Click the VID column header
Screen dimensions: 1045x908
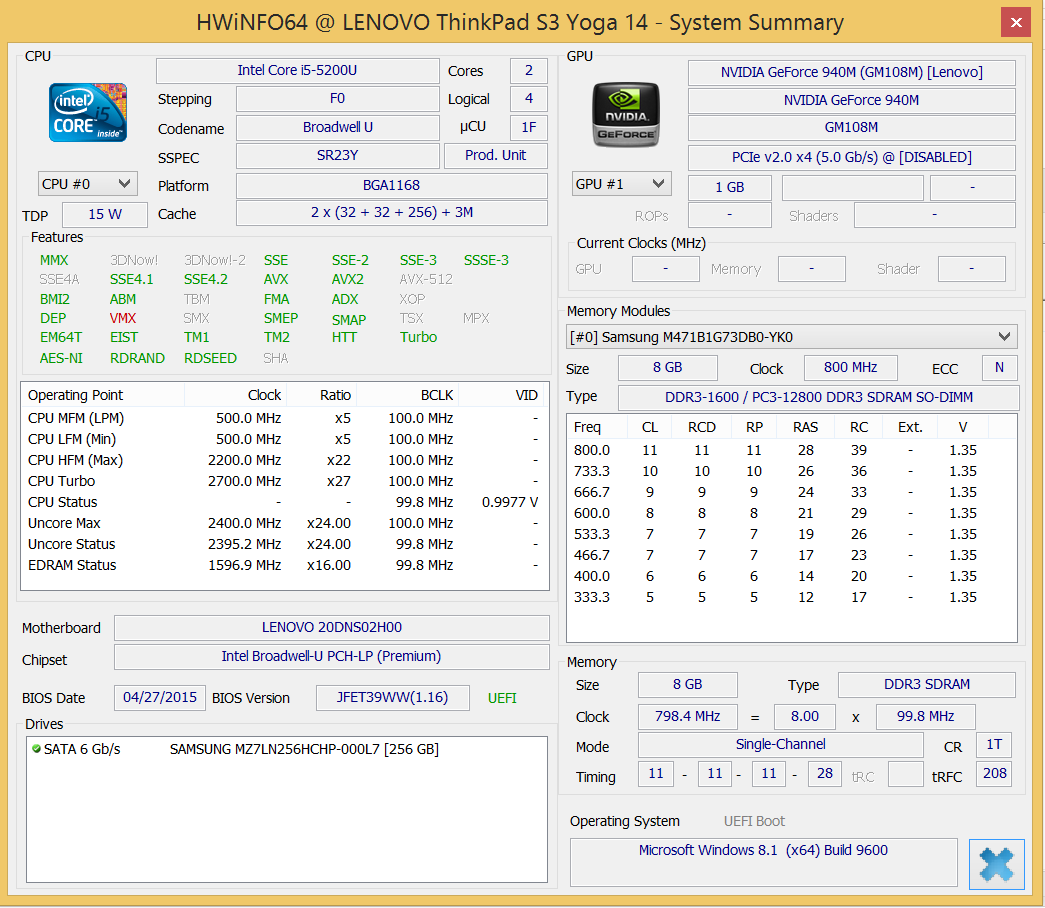[x=501, y=395]
